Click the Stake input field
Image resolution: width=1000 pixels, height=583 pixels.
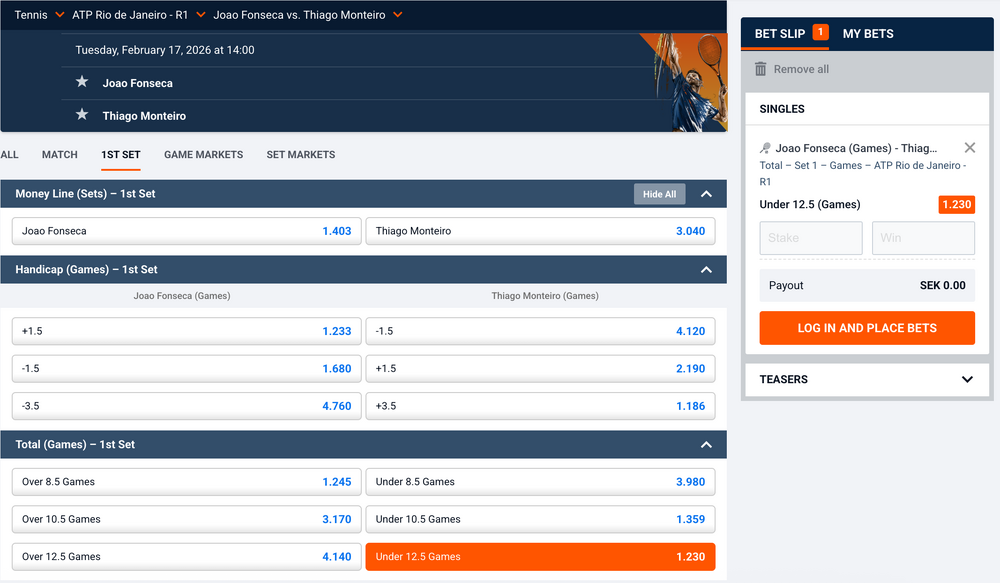point(811,238)
